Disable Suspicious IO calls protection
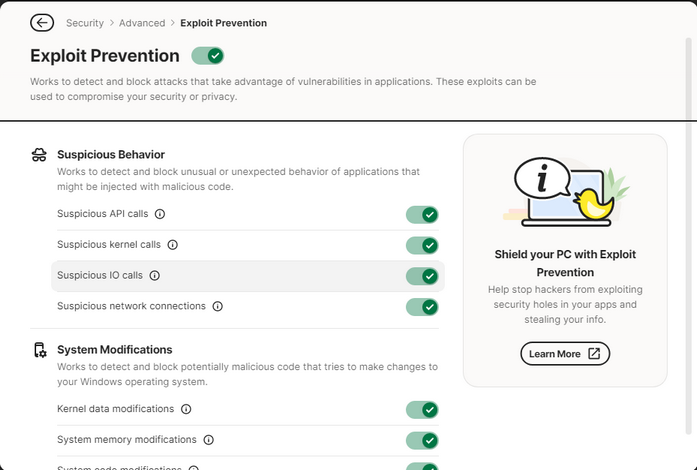Screen dimensions: 697x470 422,276
